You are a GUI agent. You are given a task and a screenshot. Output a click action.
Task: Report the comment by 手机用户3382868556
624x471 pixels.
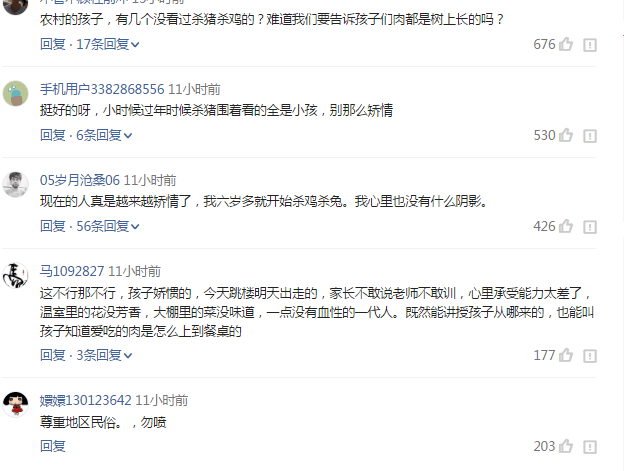click(x=590, y=136)
